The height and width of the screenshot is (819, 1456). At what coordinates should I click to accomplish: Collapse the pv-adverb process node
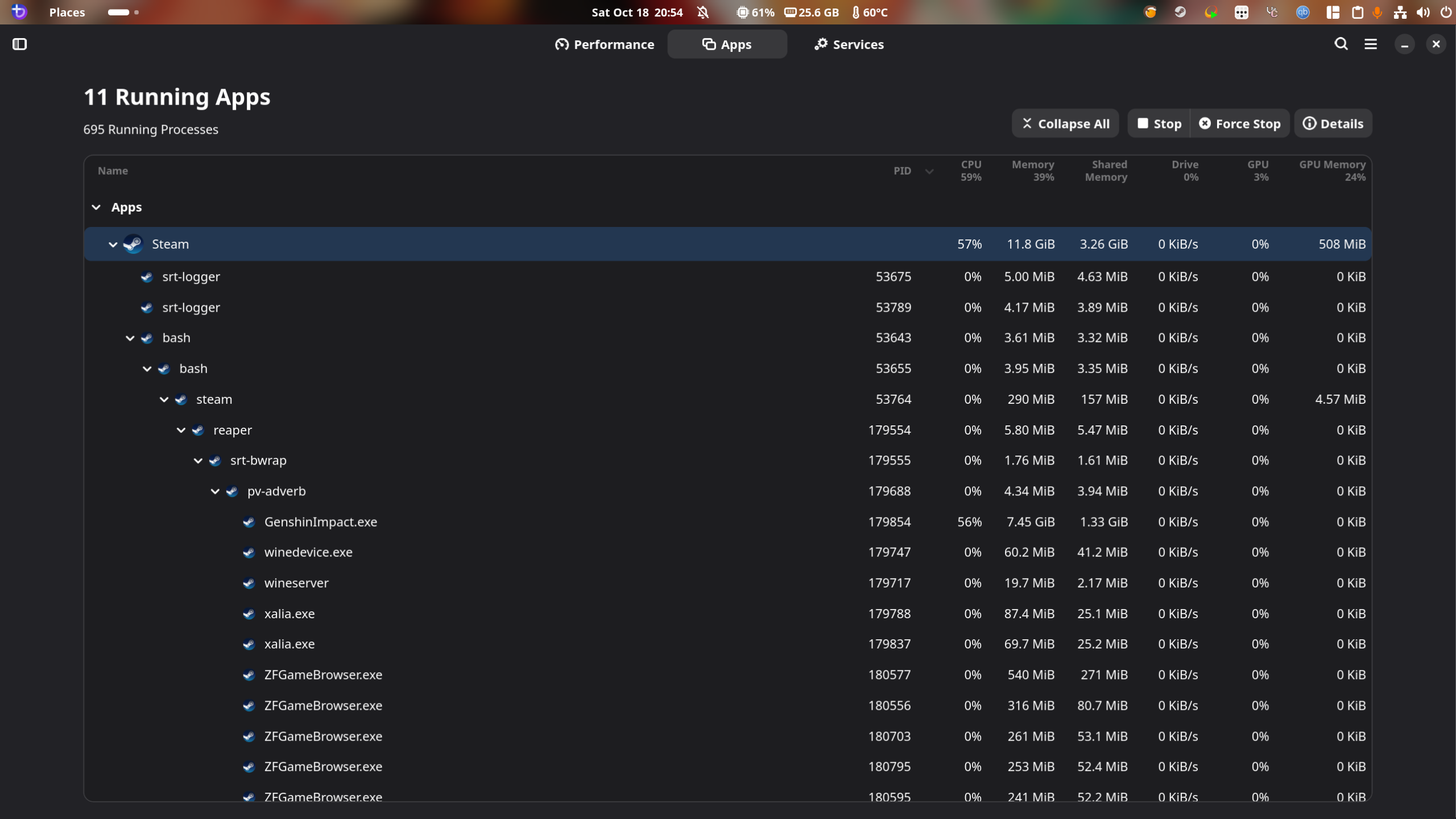(215, 491)
